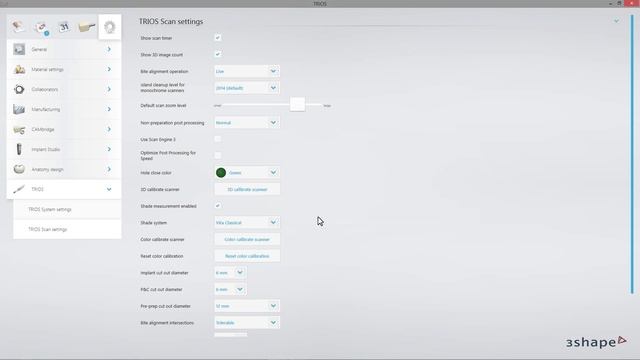Click the Anatomy design tooth icon

[x=19, y=169]
